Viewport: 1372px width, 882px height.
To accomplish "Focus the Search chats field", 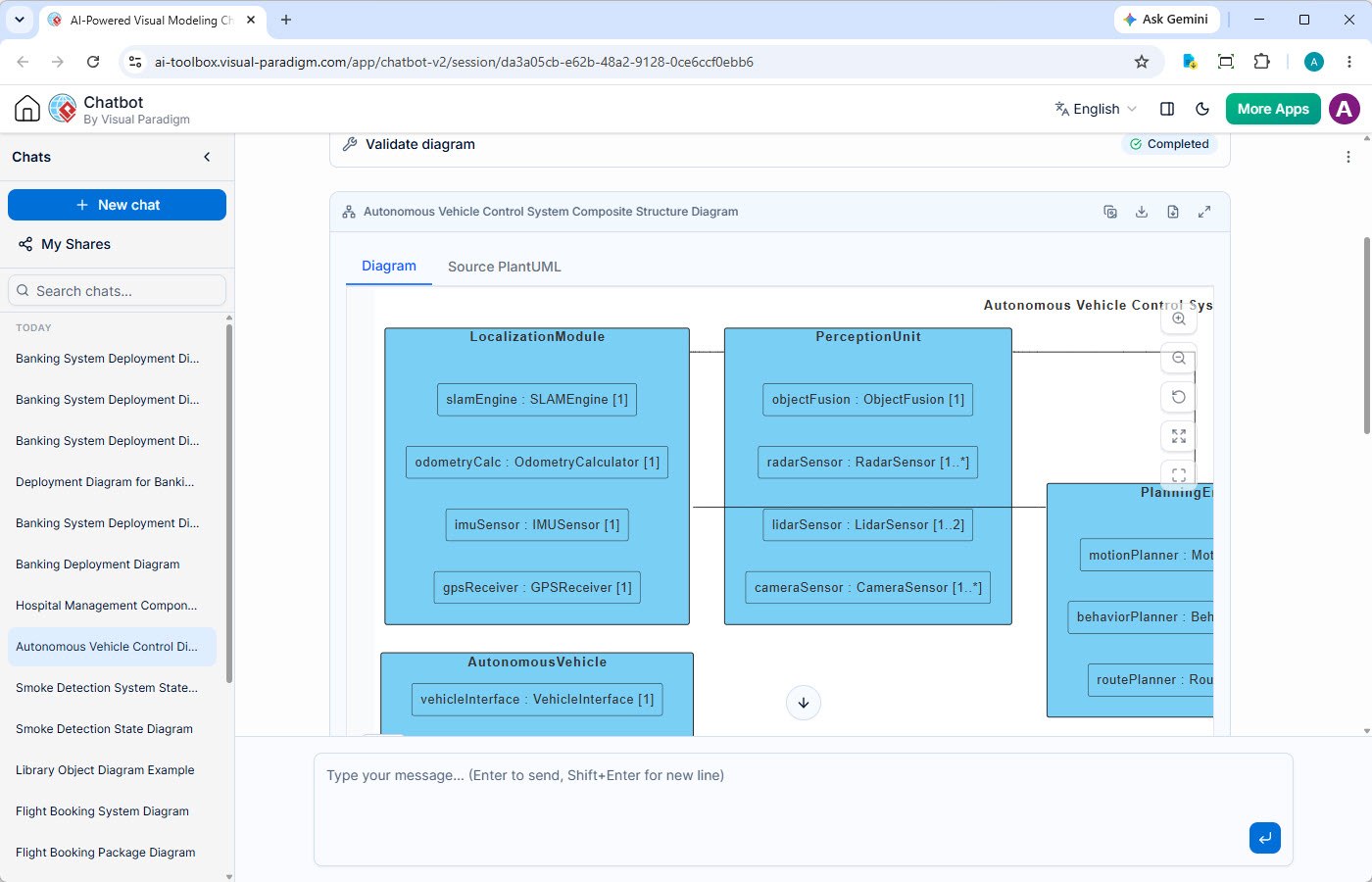I will pos(117,291).
